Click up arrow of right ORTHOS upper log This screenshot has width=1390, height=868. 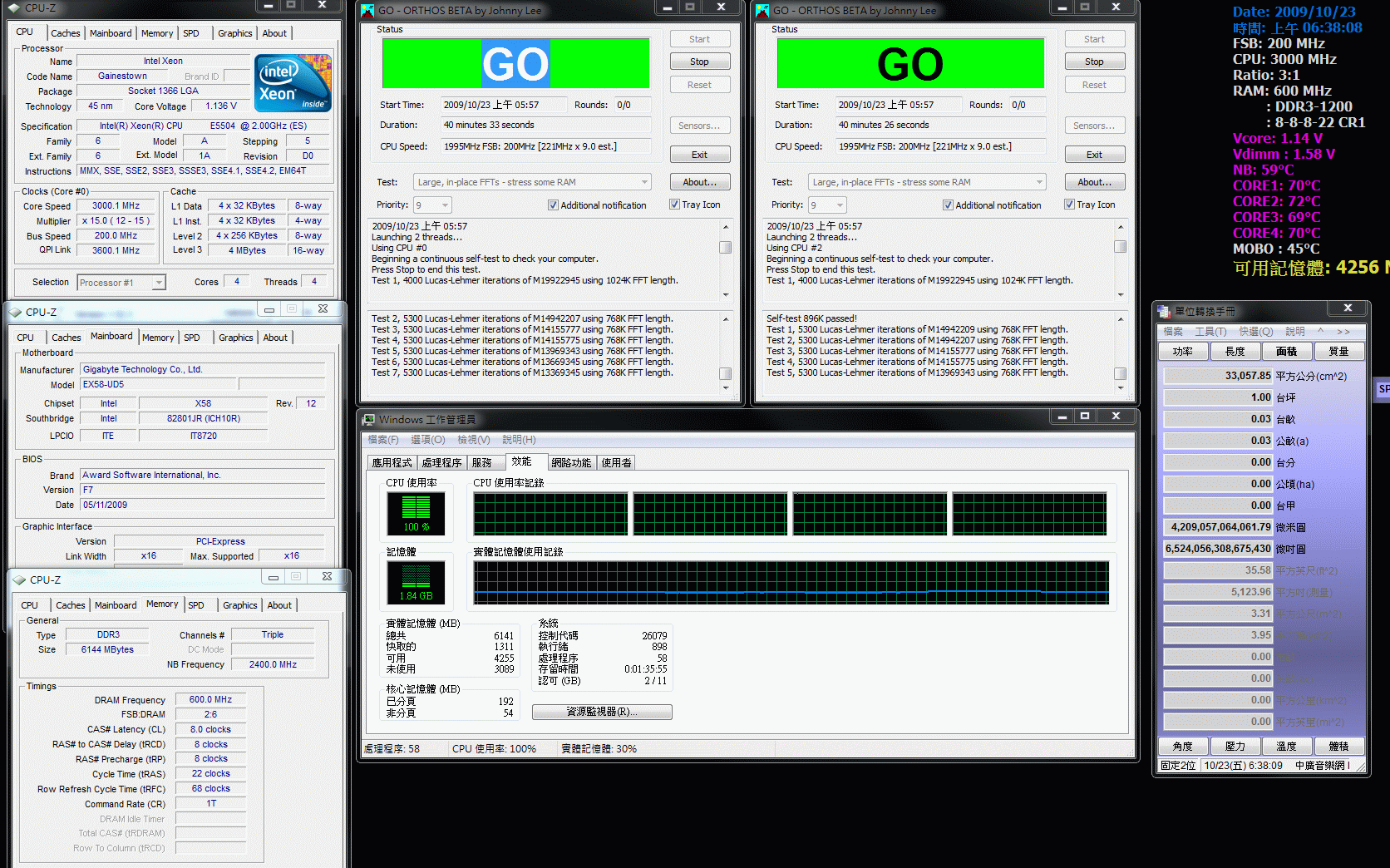tap(1121, 227)
